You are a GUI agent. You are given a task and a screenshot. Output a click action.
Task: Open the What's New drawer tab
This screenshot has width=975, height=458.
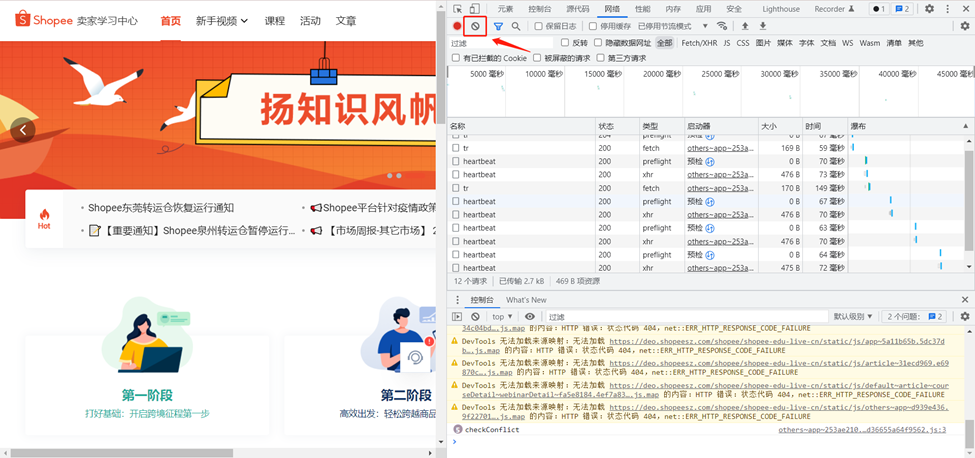526,300
